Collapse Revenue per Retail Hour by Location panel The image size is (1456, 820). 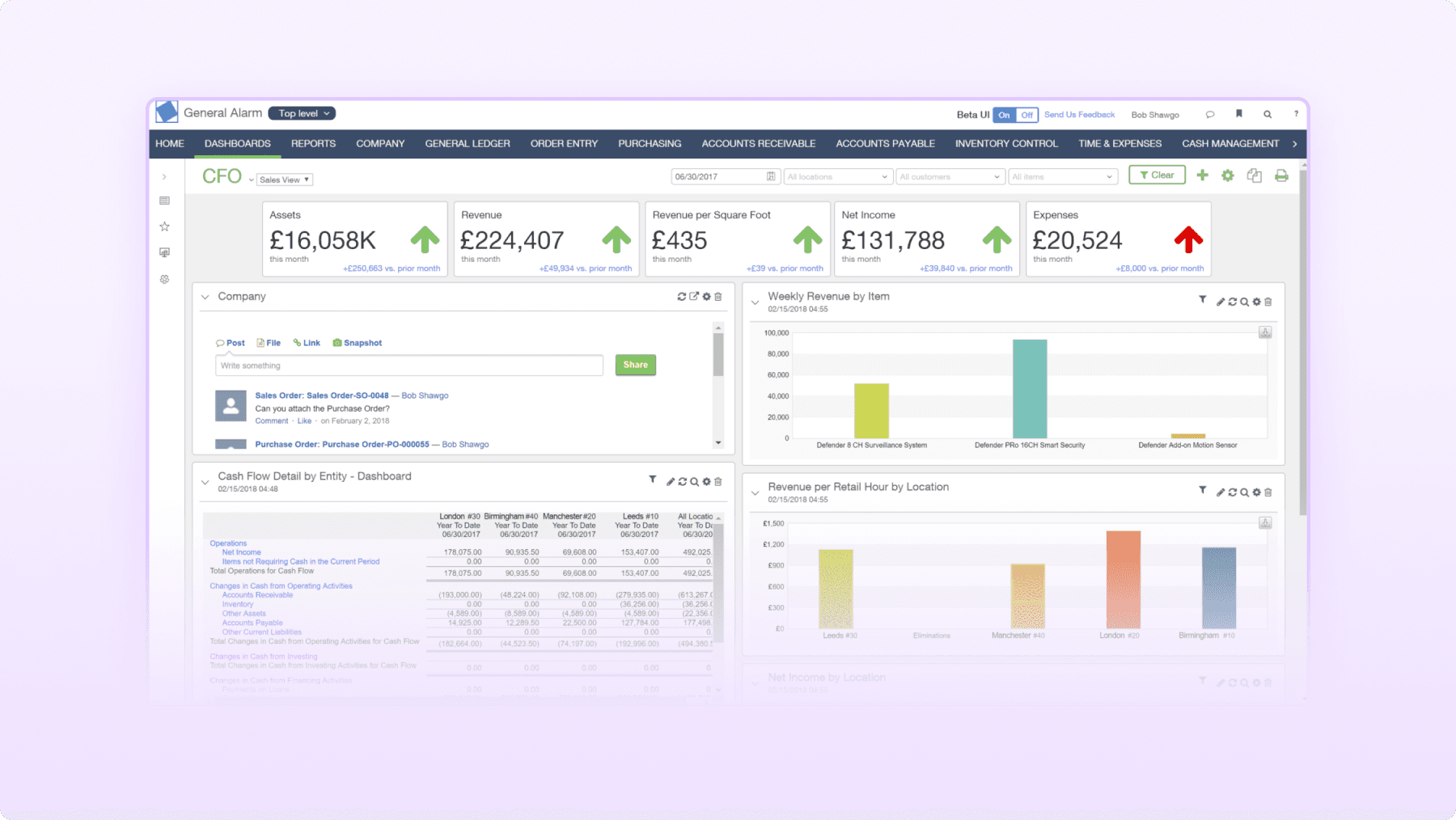coord(756,492)
